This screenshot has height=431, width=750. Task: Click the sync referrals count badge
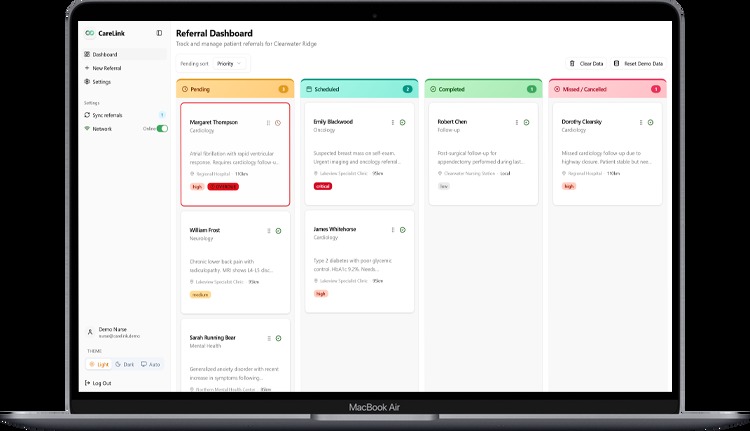(x=162, y=115)
